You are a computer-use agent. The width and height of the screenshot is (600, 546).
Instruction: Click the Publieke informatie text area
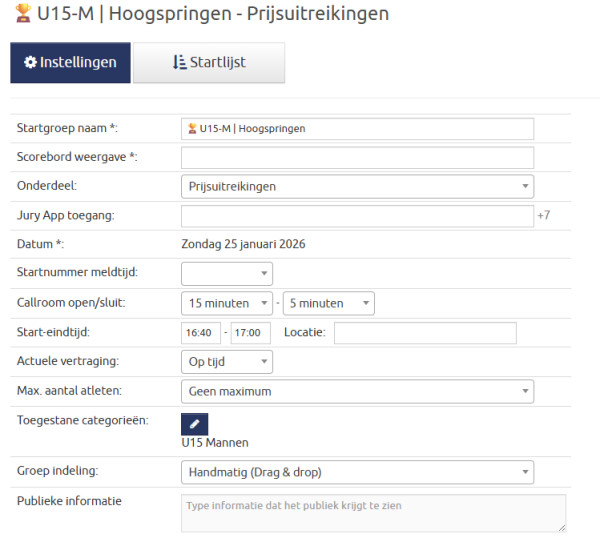[x=373, y=513]
